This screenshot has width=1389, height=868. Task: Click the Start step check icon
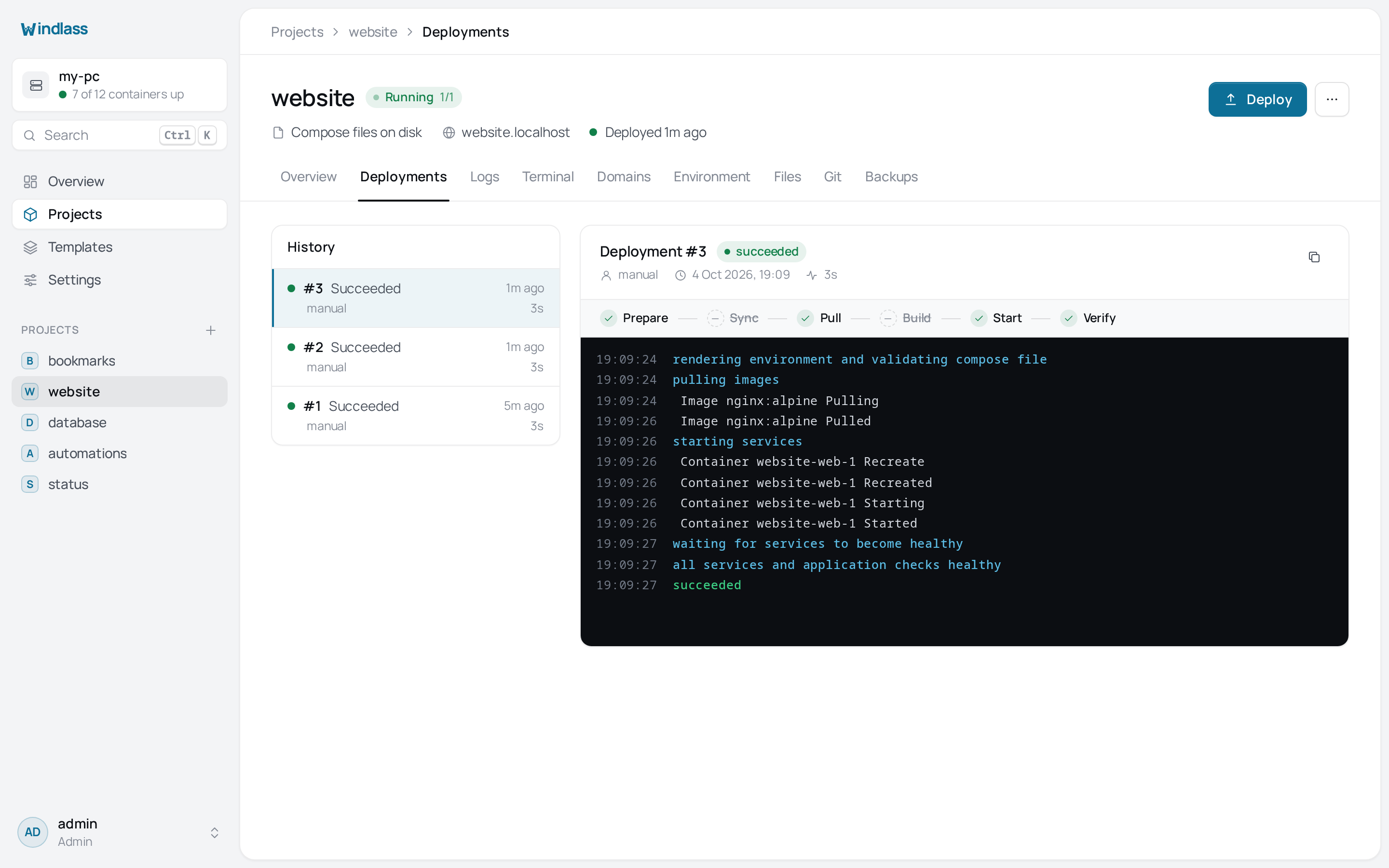pyautogui.click(x=979, y=318)
